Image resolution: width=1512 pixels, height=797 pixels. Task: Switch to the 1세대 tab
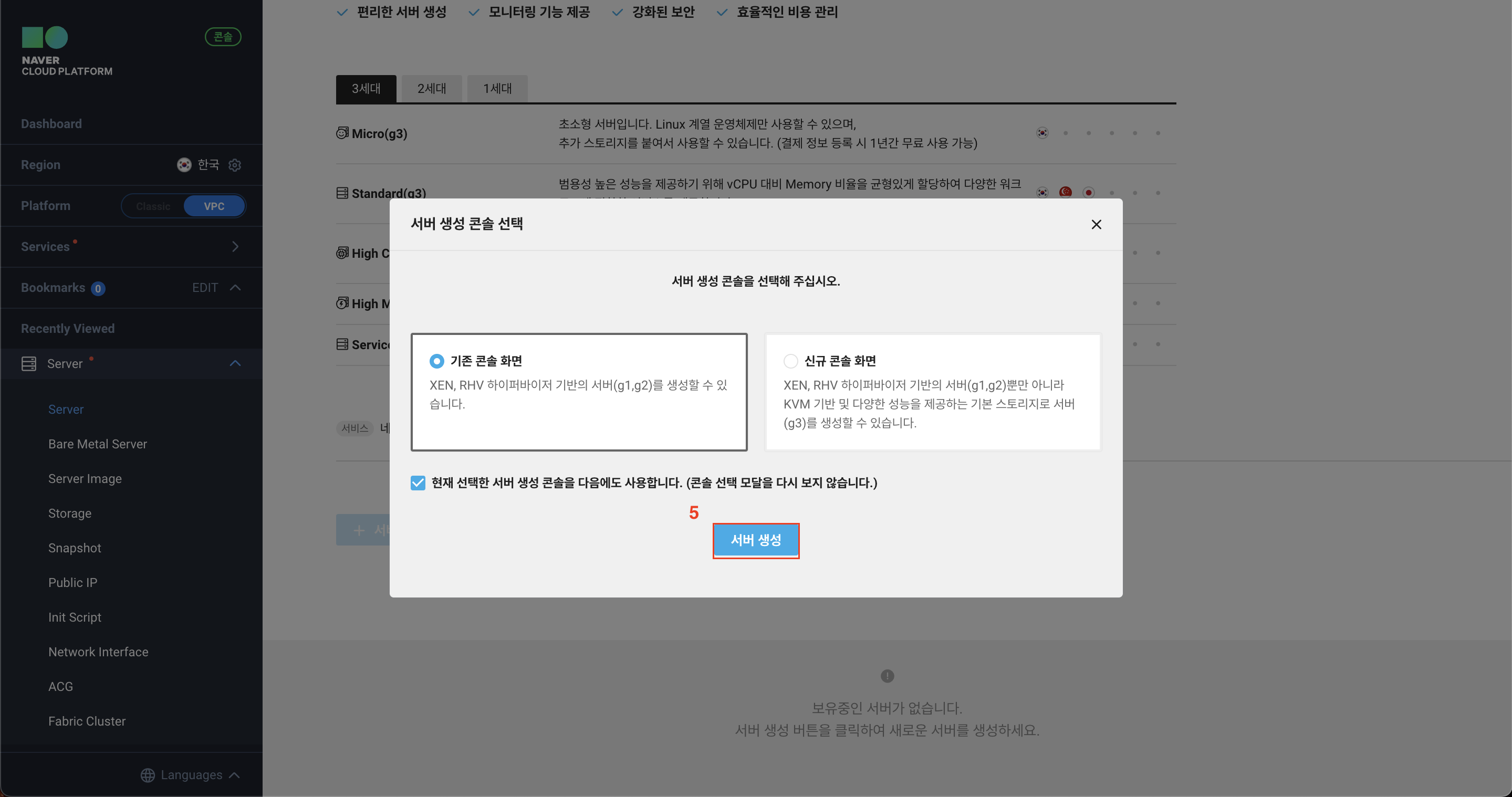pos(497,89)
